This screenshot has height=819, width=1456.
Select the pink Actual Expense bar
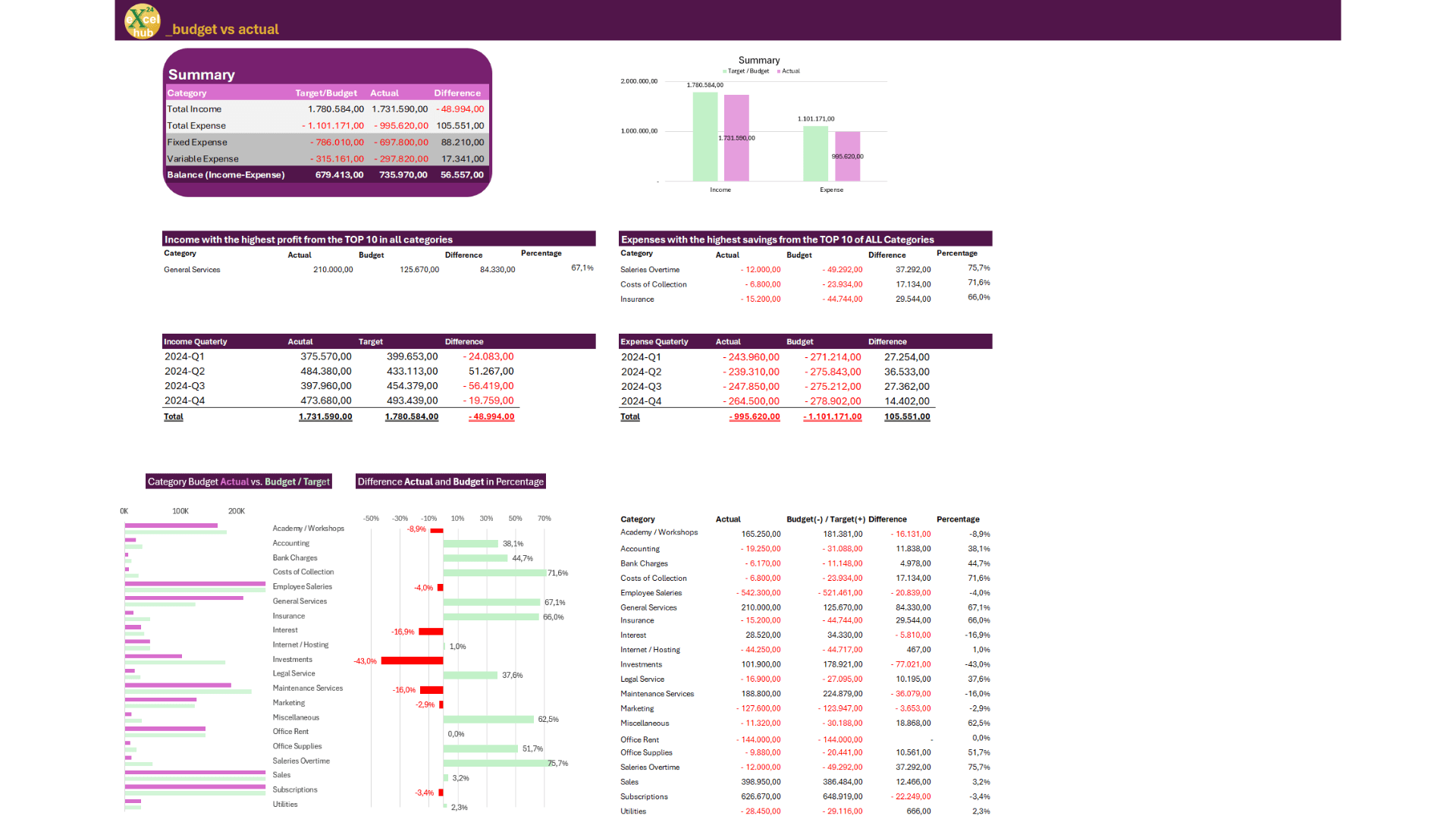tap(847, 155)
